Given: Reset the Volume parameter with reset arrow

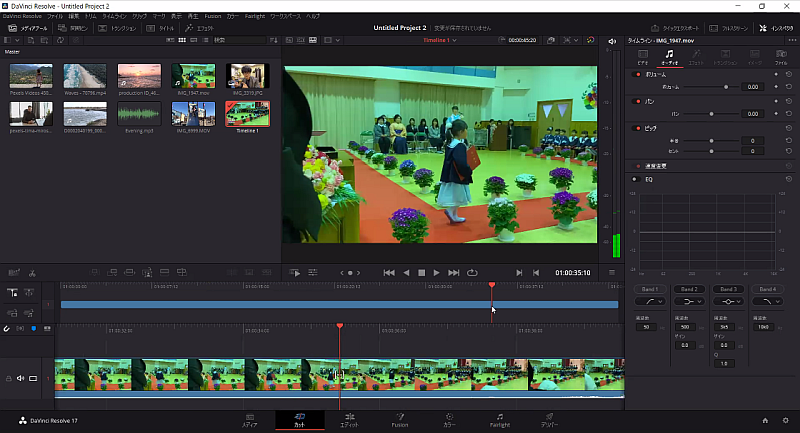Looking at the screenshot, I should pyautogui.click(x=788, y=87).
